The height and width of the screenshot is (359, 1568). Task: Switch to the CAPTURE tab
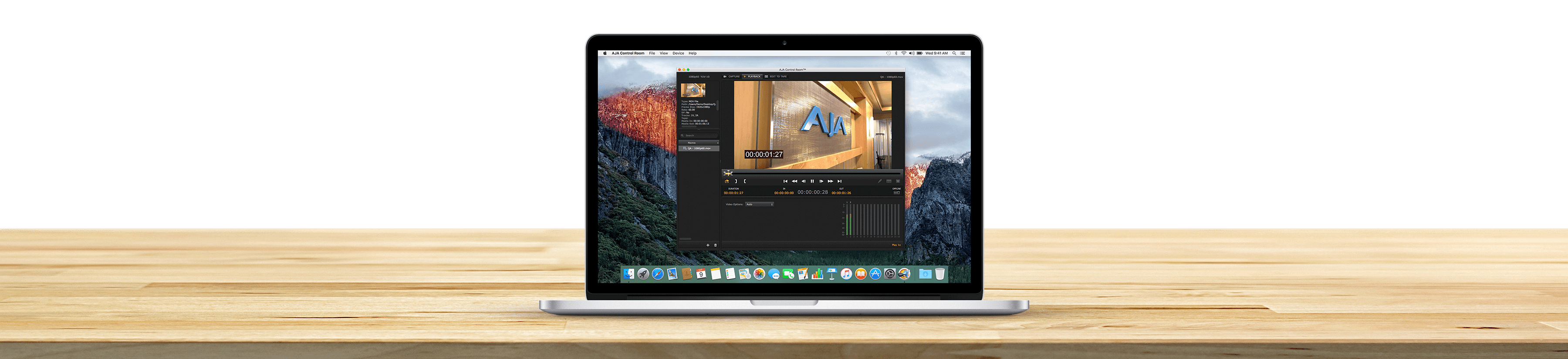[732, 77]
